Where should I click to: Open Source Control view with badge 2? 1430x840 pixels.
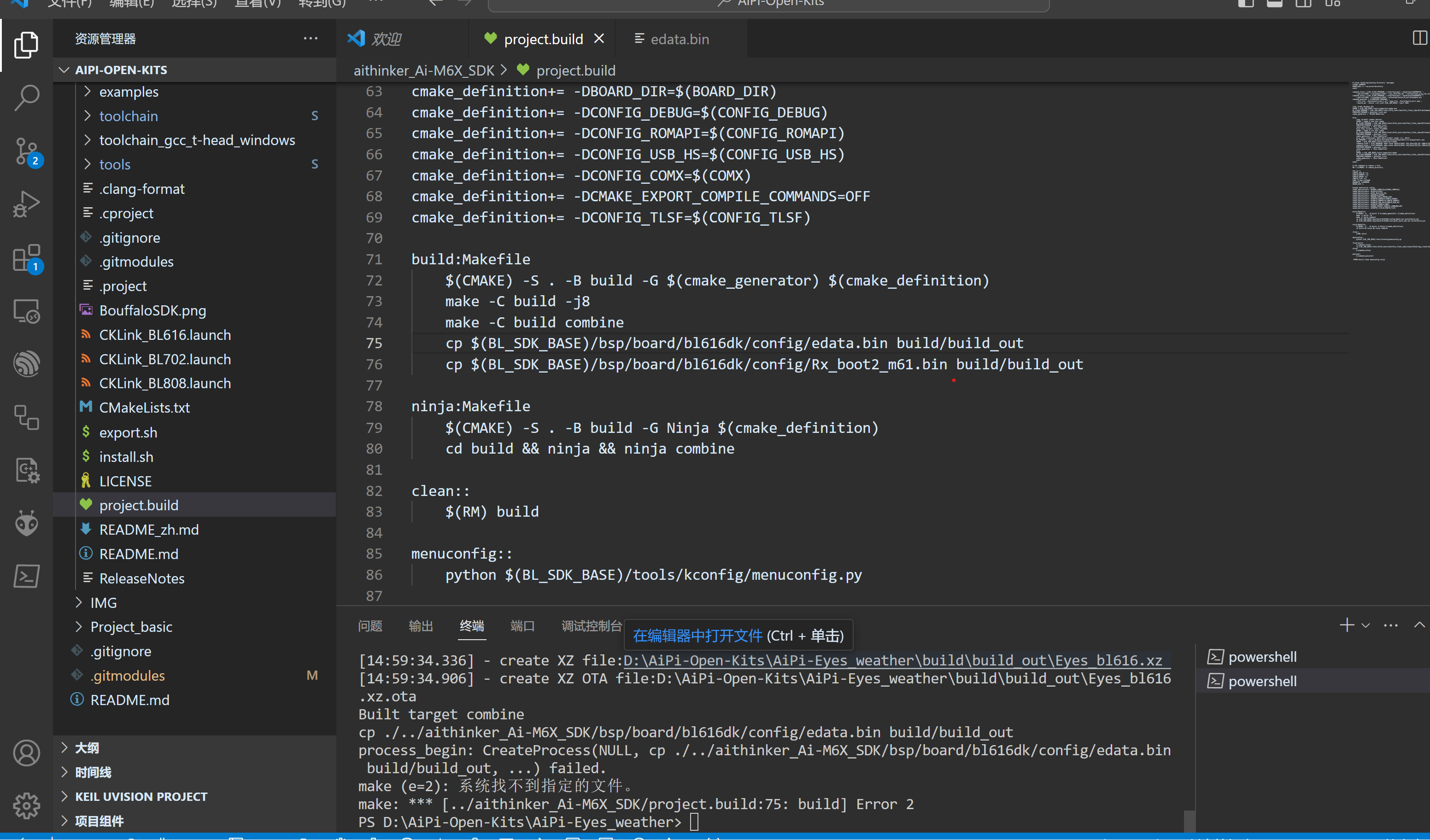click(26, 151)
